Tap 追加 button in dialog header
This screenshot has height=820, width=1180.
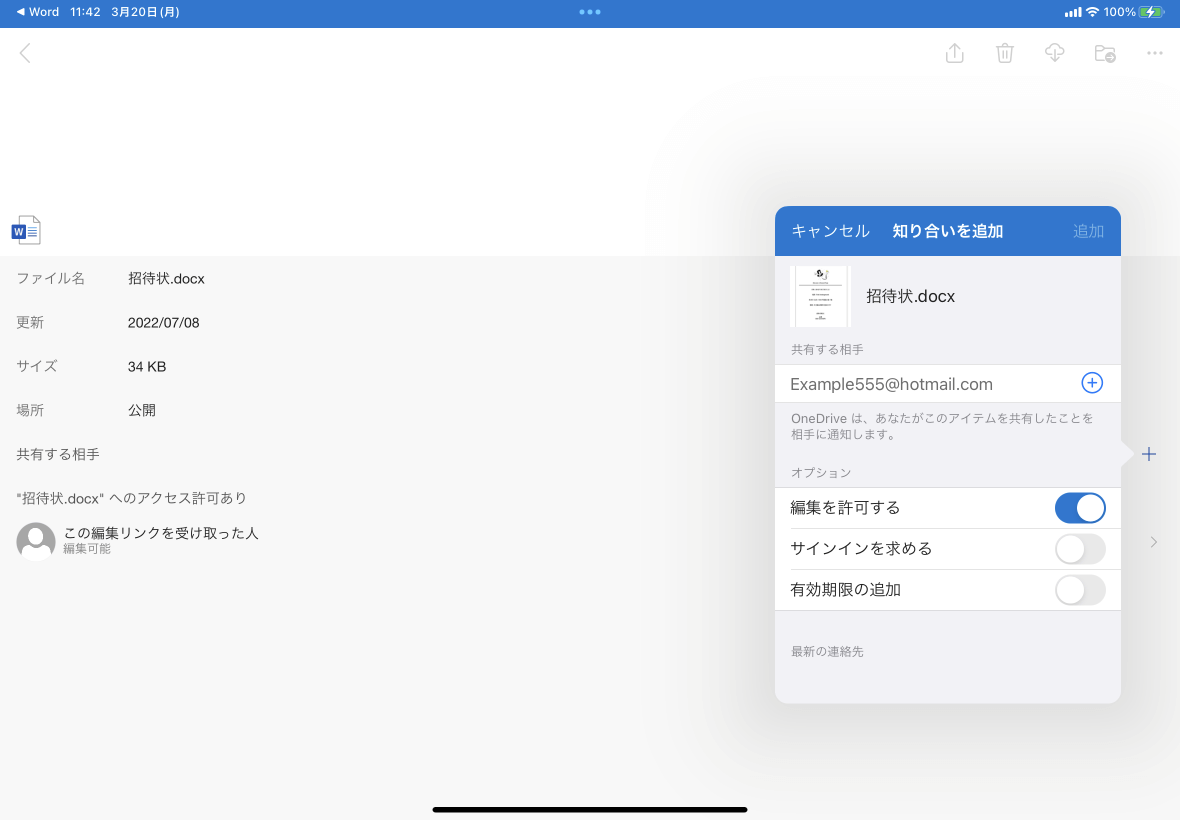[1088, 231]
